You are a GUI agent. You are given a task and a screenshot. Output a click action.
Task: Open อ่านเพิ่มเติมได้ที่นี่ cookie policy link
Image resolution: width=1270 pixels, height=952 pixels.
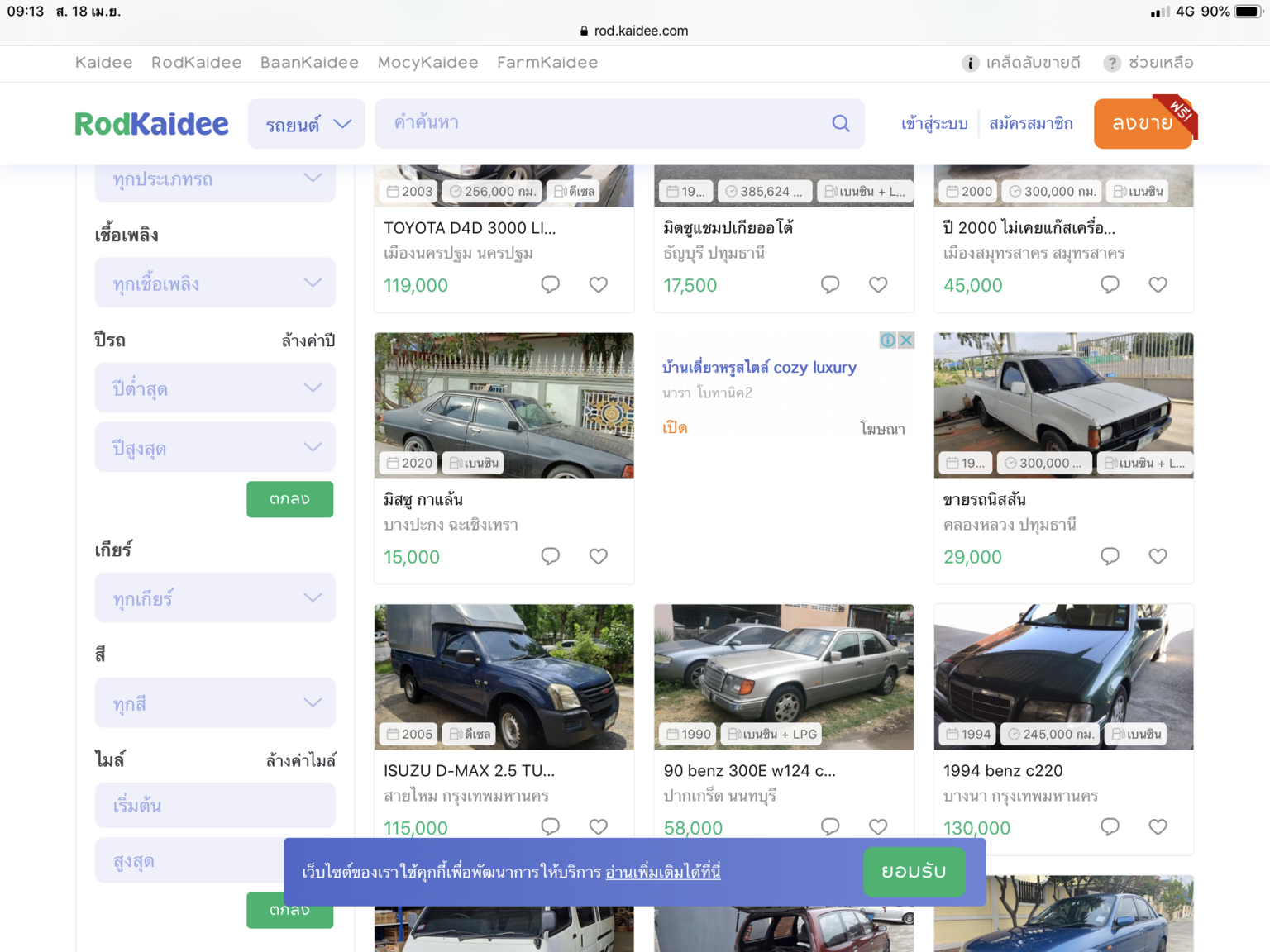(663, 872)
